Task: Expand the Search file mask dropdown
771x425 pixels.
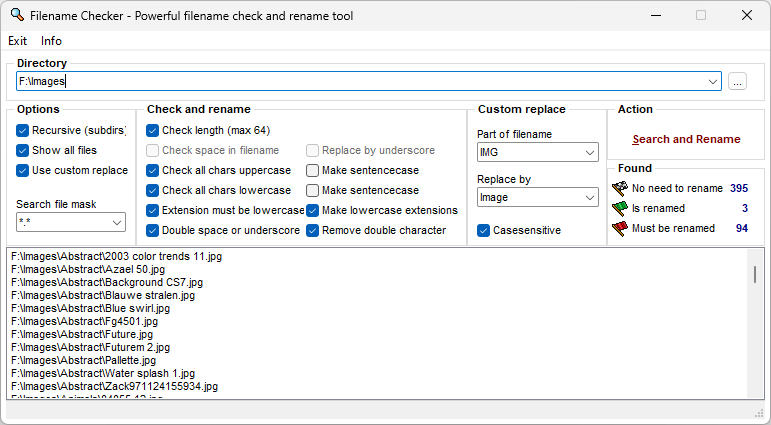Action: (x=117, y=223)
